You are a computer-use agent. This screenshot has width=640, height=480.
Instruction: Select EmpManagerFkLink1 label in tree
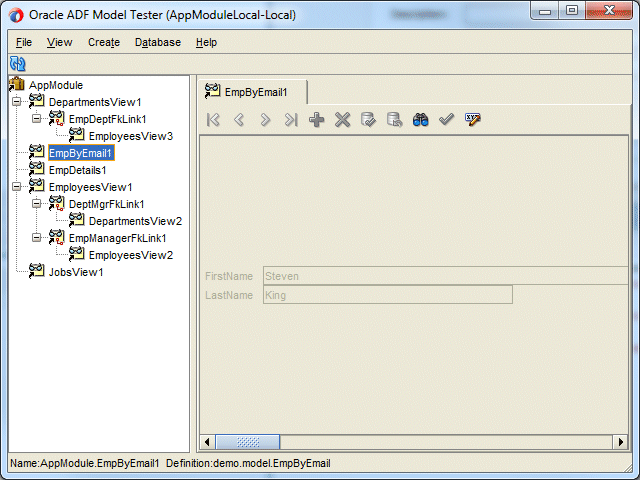(118, 238)
